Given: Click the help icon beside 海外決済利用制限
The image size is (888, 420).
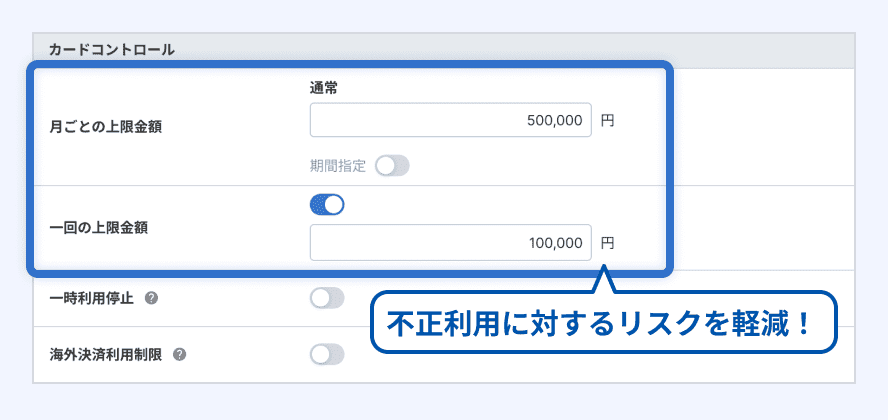Looking at the screenshot, I should [x=179, y=354].
